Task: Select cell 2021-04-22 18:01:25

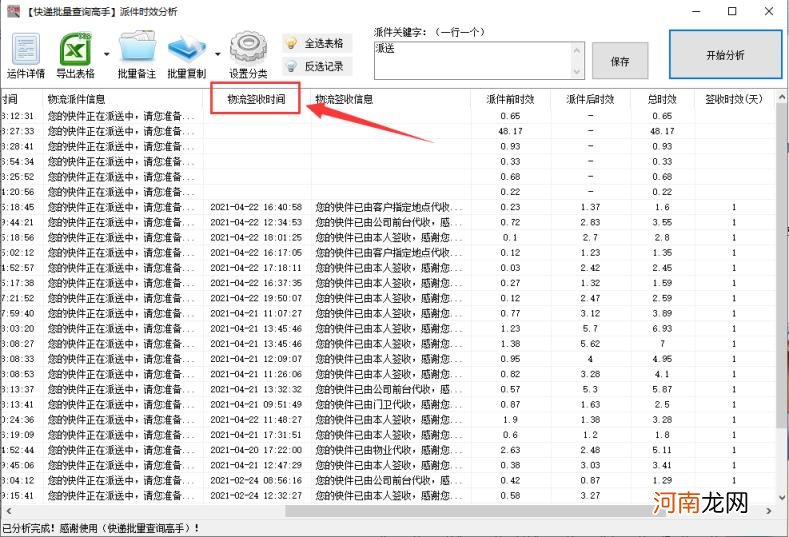Action: 256,237
